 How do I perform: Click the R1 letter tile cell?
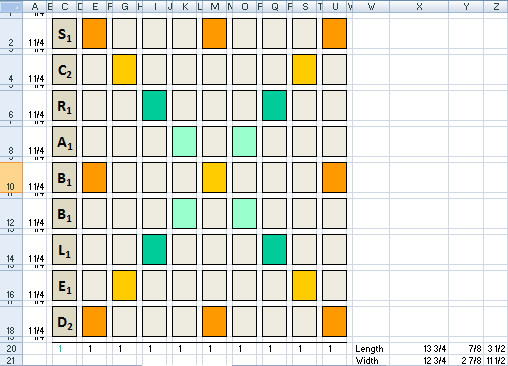(65, 105)
